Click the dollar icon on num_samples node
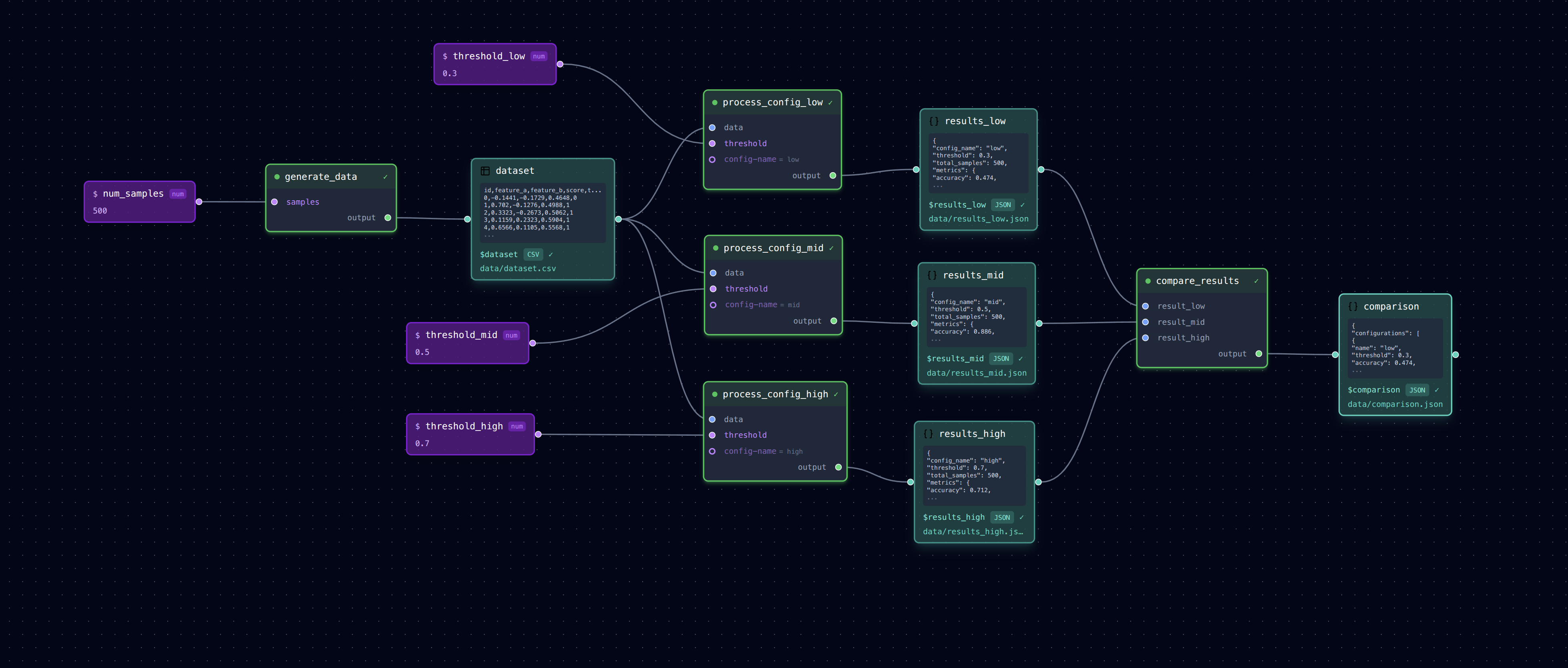Image resolution: width=1568 pixels, height=668 pixels. [x=95, y=194]
